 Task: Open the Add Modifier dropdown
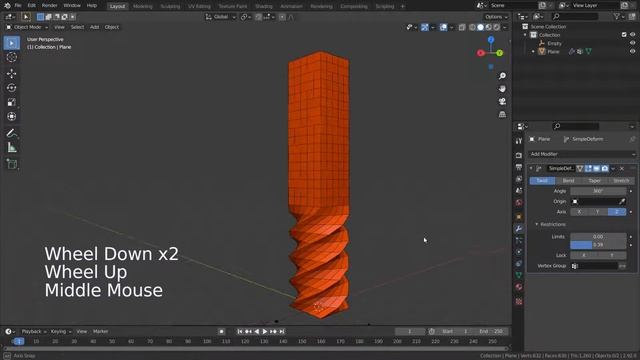pos(582,154)
